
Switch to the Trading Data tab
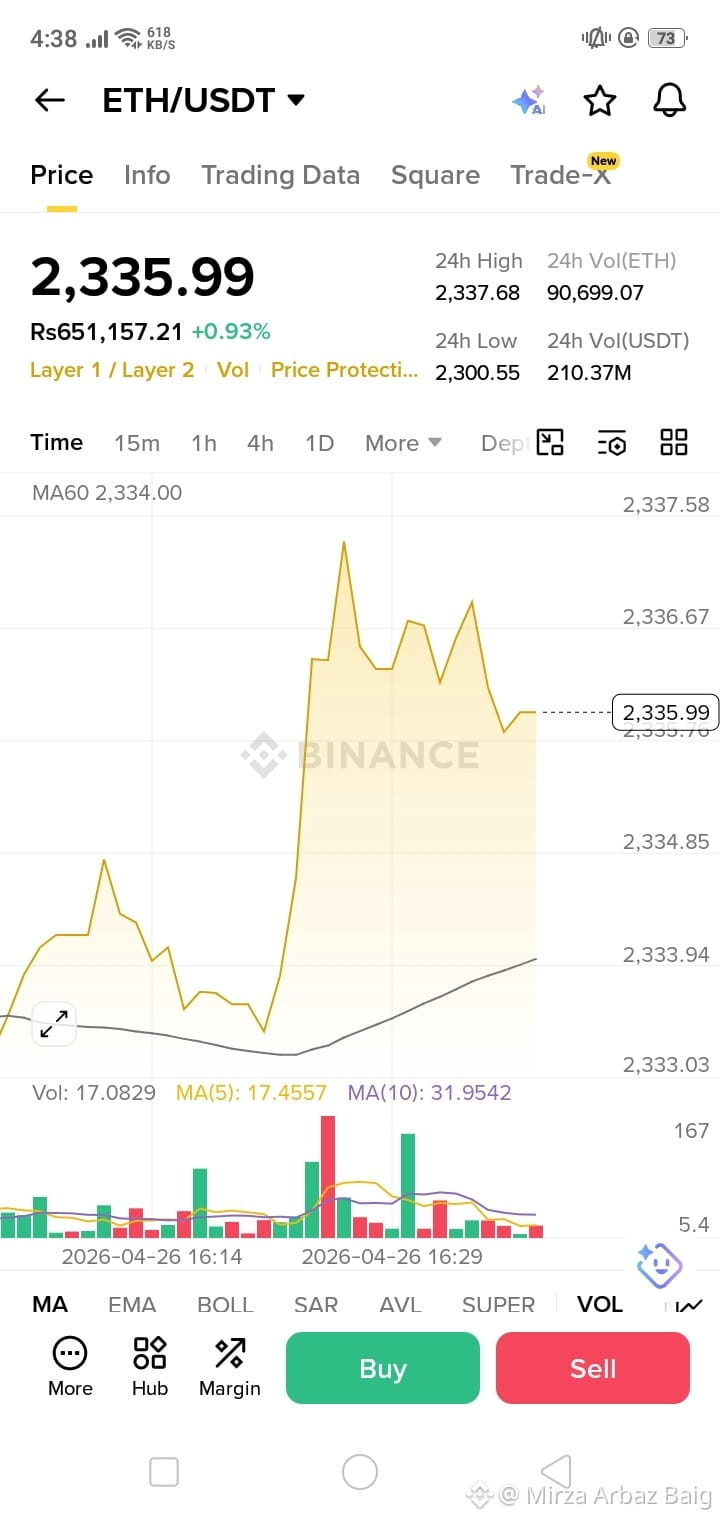click(x=280, y=175)
